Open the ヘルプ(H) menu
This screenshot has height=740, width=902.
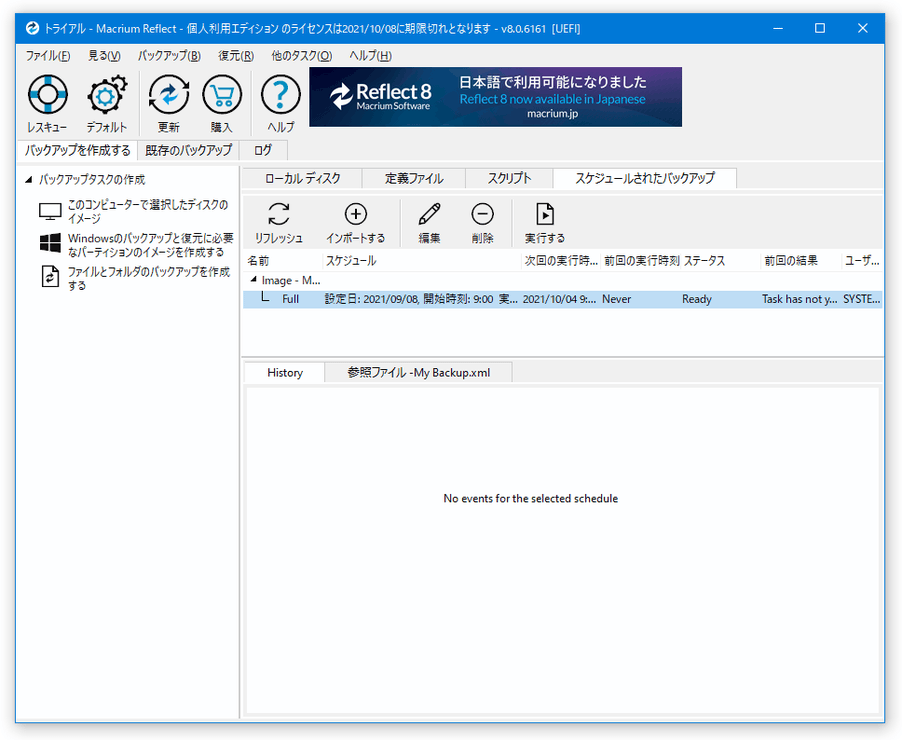click(x=370, y=56)
